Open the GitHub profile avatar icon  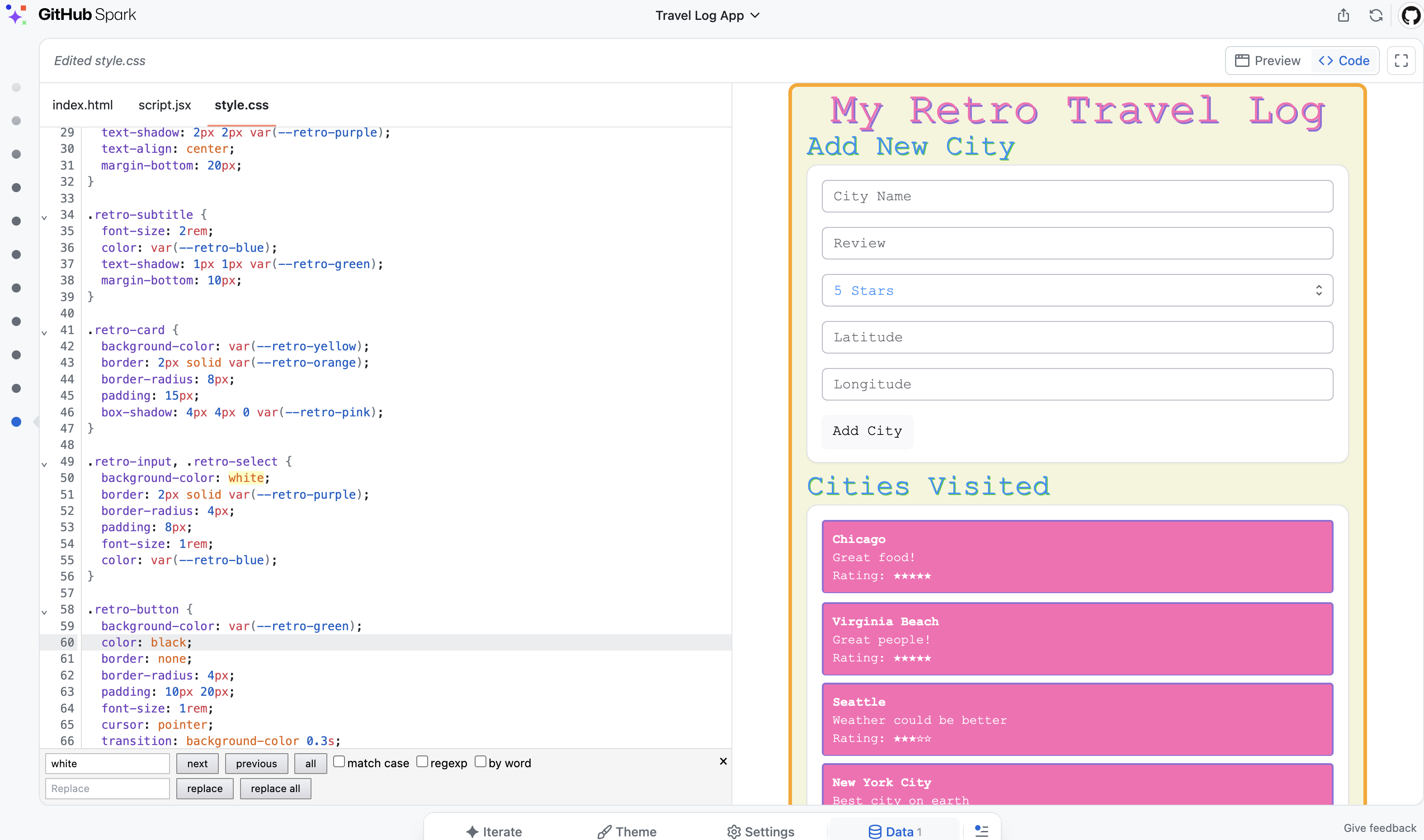(x=1411, y=15)
